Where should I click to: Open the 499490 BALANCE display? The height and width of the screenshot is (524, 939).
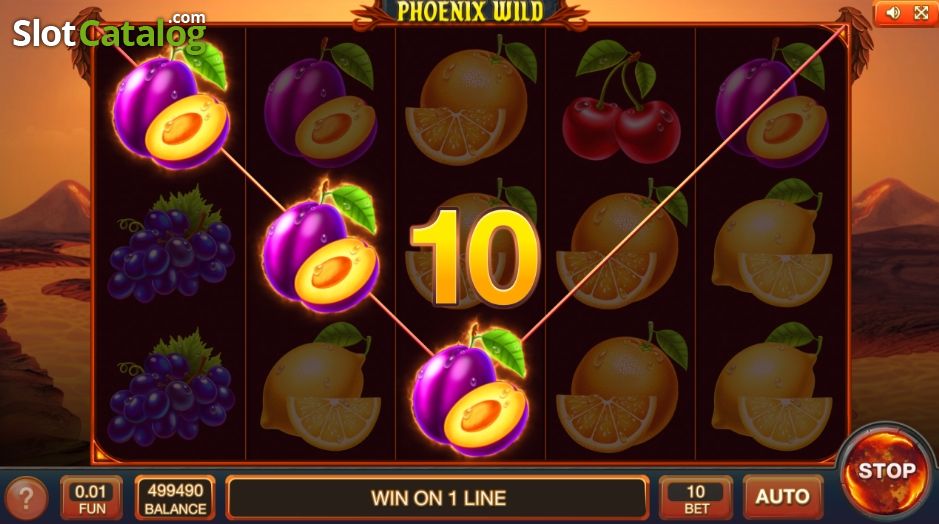pyautogui.click(x=175, y=498)
